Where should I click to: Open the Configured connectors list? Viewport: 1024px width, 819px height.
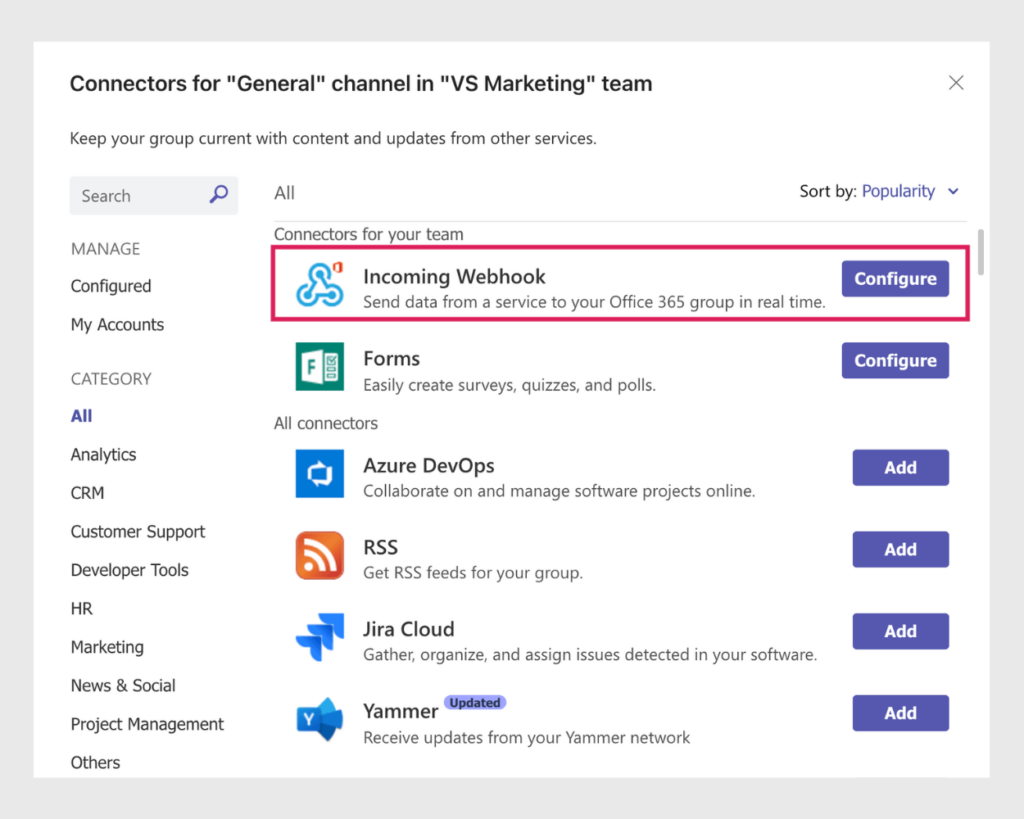click(x=111, y=286)
